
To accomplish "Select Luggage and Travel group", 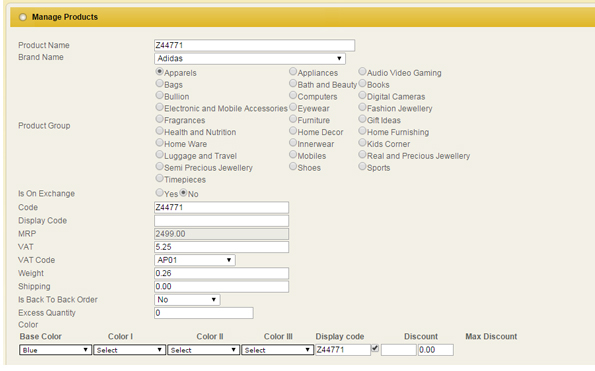I will pos(159,154).
